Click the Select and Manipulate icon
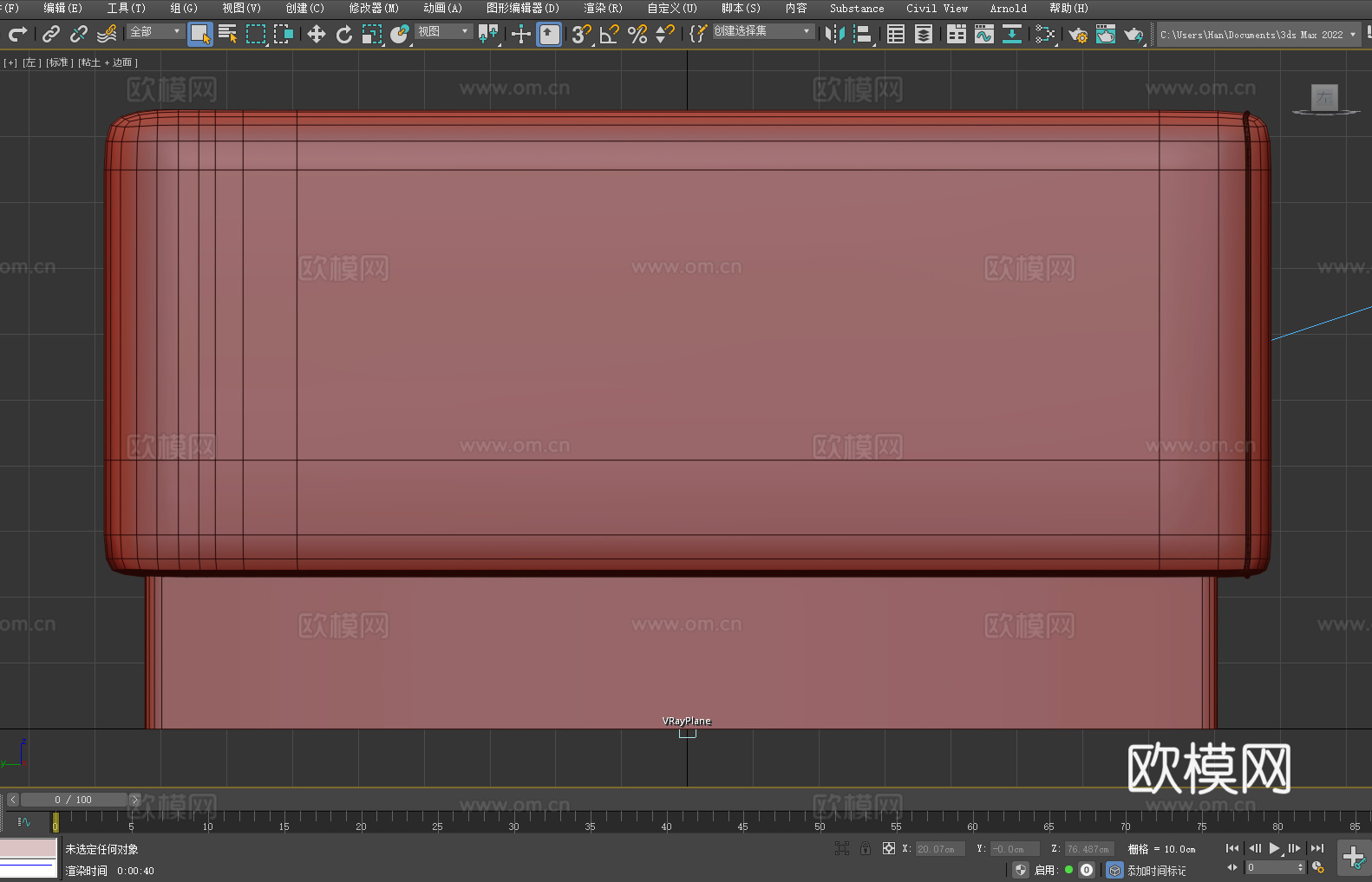Screen dimensions: 1372x882 [521, 34]
